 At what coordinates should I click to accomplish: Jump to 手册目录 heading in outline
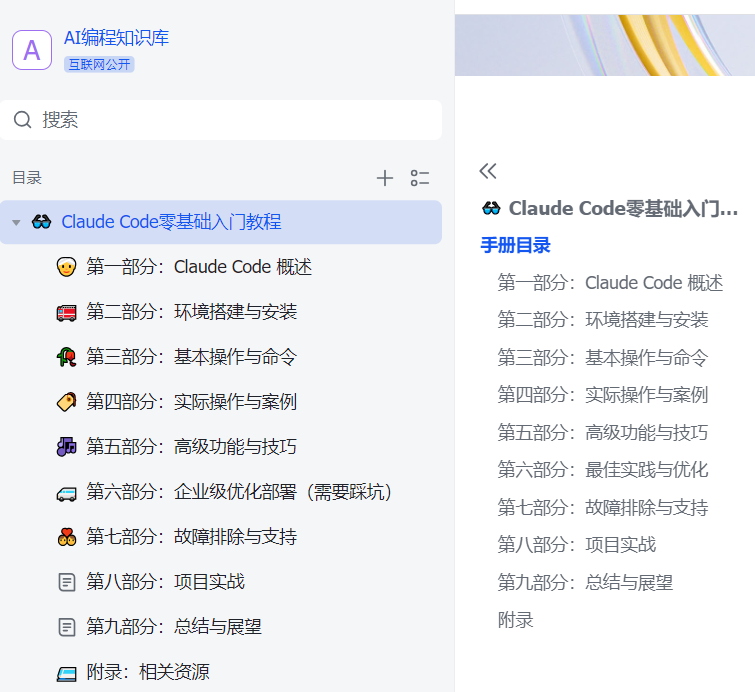tap(515, 245)
